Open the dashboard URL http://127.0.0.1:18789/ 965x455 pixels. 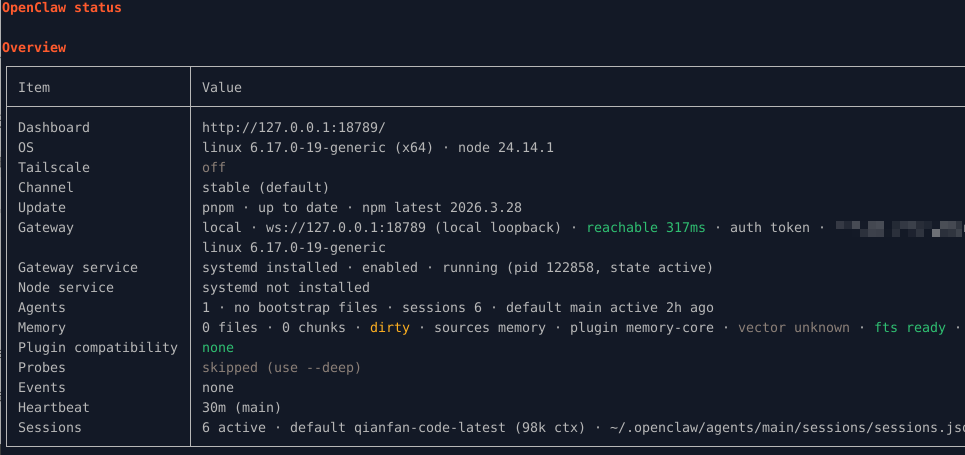point(293,127)
